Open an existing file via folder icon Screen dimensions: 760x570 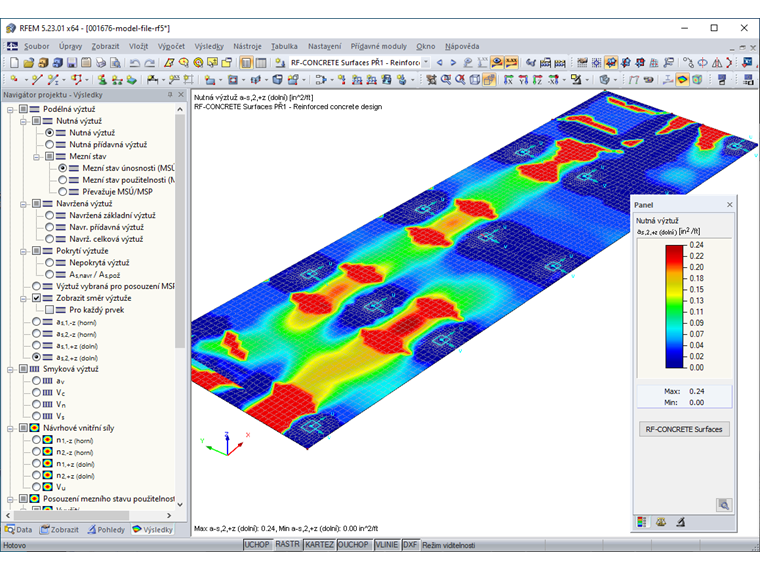[x=29, y=63]
